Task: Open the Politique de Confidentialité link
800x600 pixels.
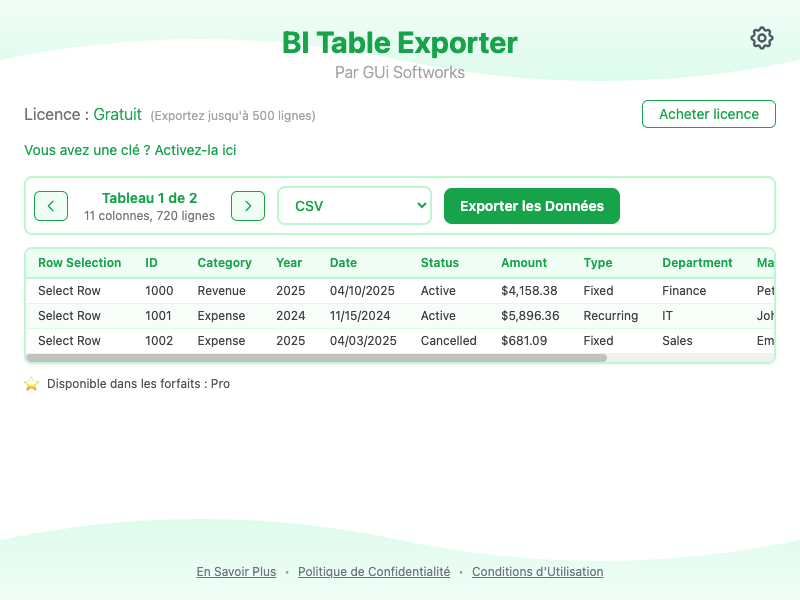Action: coord(374,572)
